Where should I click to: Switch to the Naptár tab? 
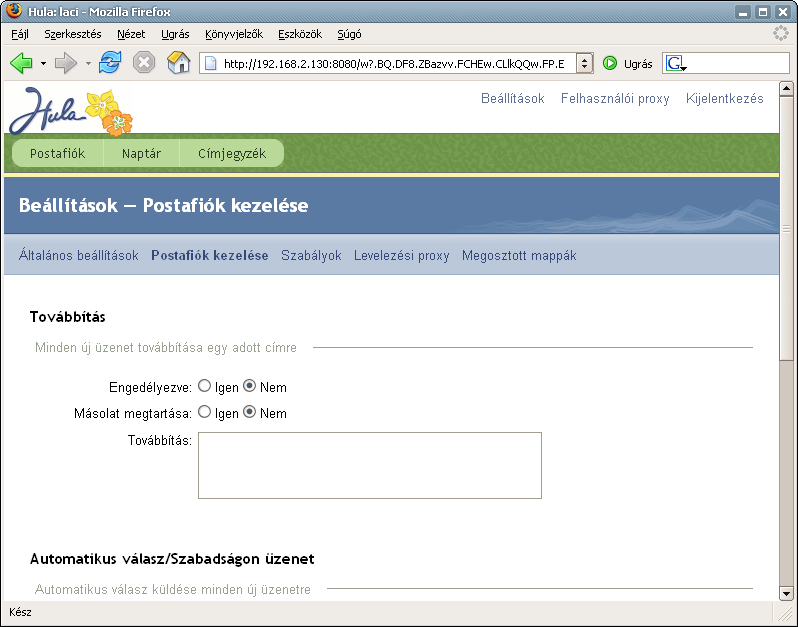point(141,153)
